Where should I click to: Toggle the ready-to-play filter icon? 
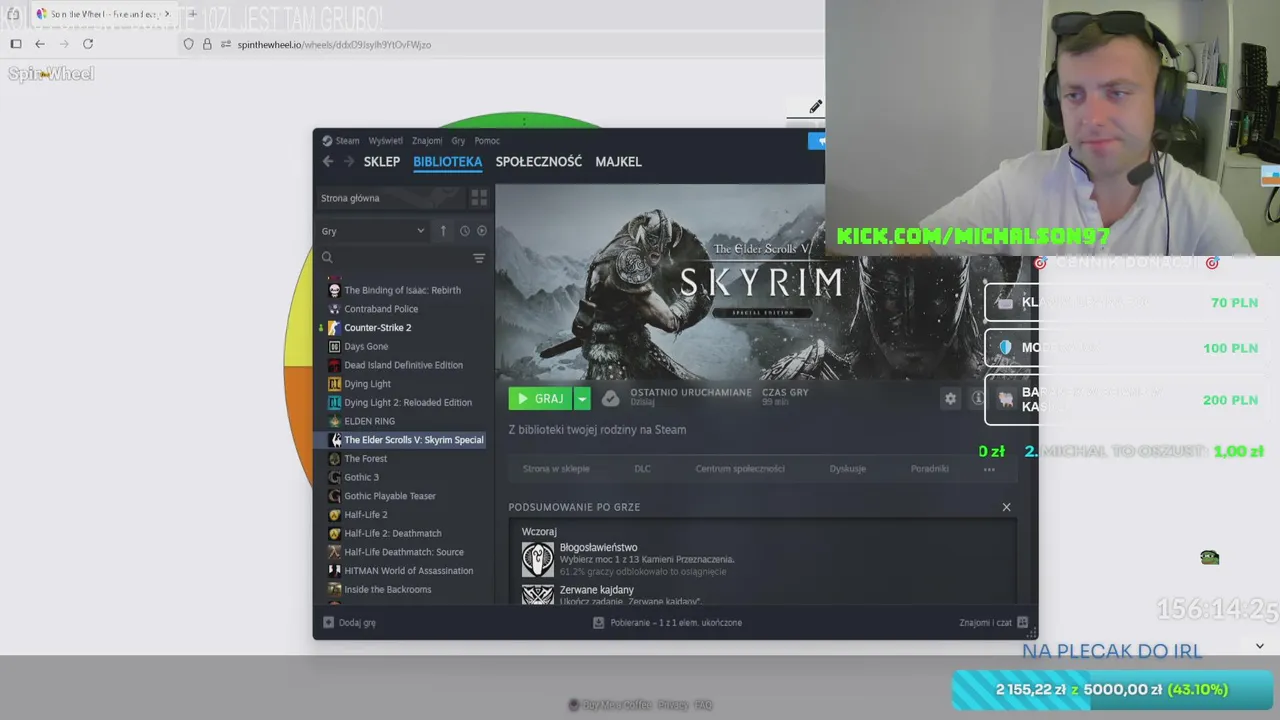tap(482, 231)
